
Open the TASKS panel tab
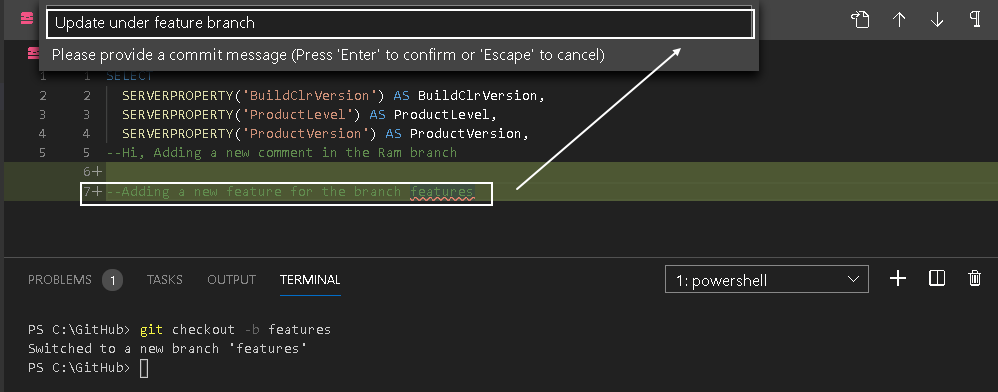(x=165, y=279)
